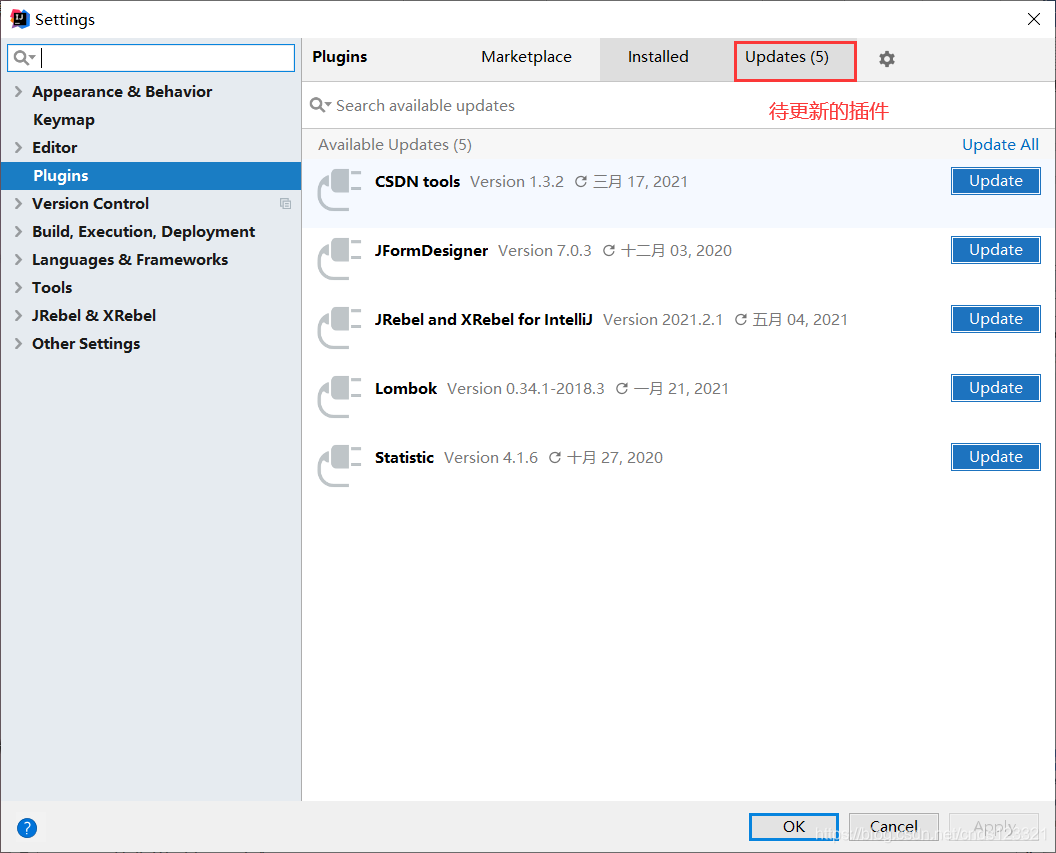1056x853 pixels.
Task: Update the Lombok plugin
Action: 995,388
